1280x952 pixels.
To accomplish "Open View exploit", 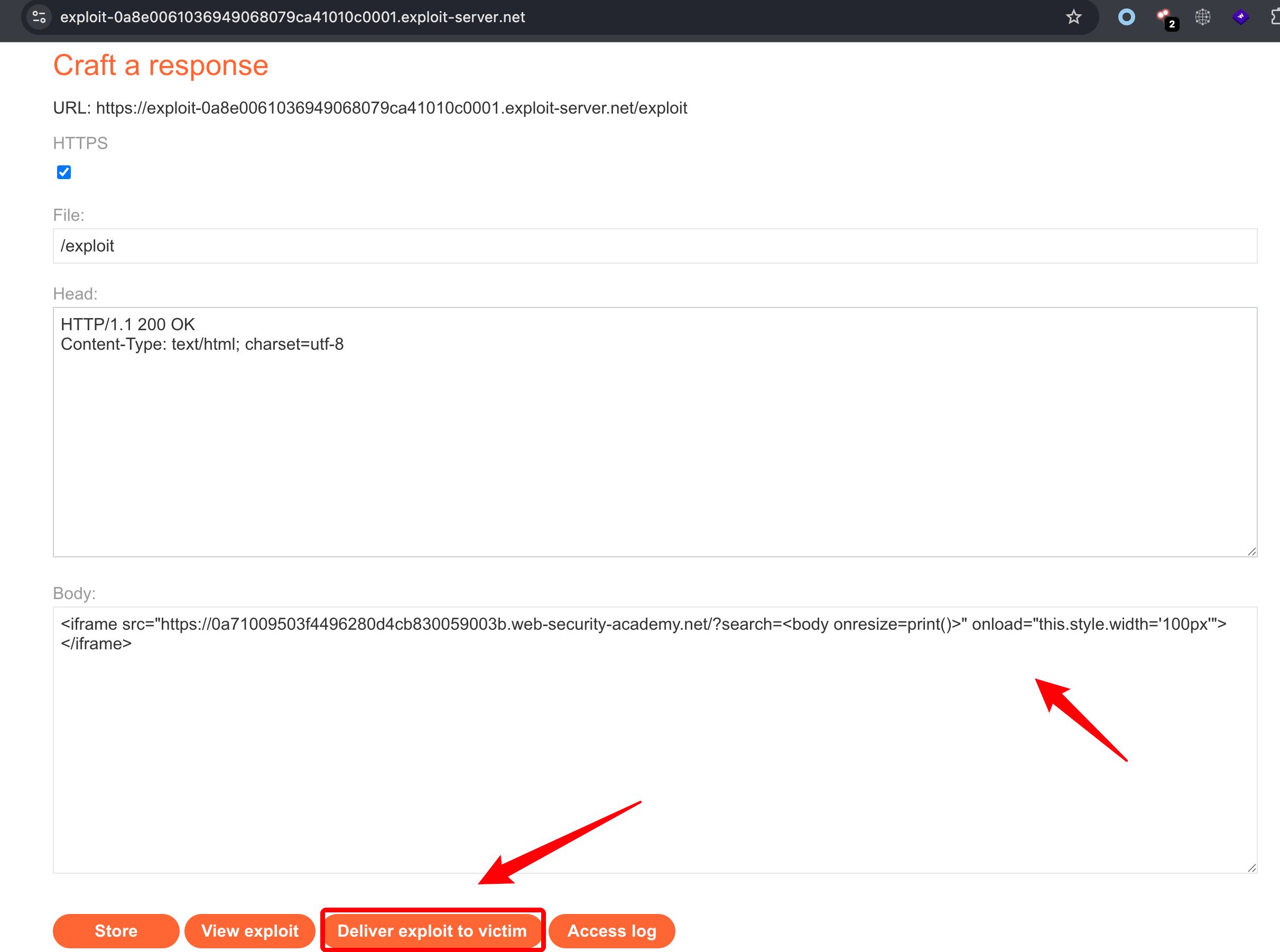I will tap(249, 931).
